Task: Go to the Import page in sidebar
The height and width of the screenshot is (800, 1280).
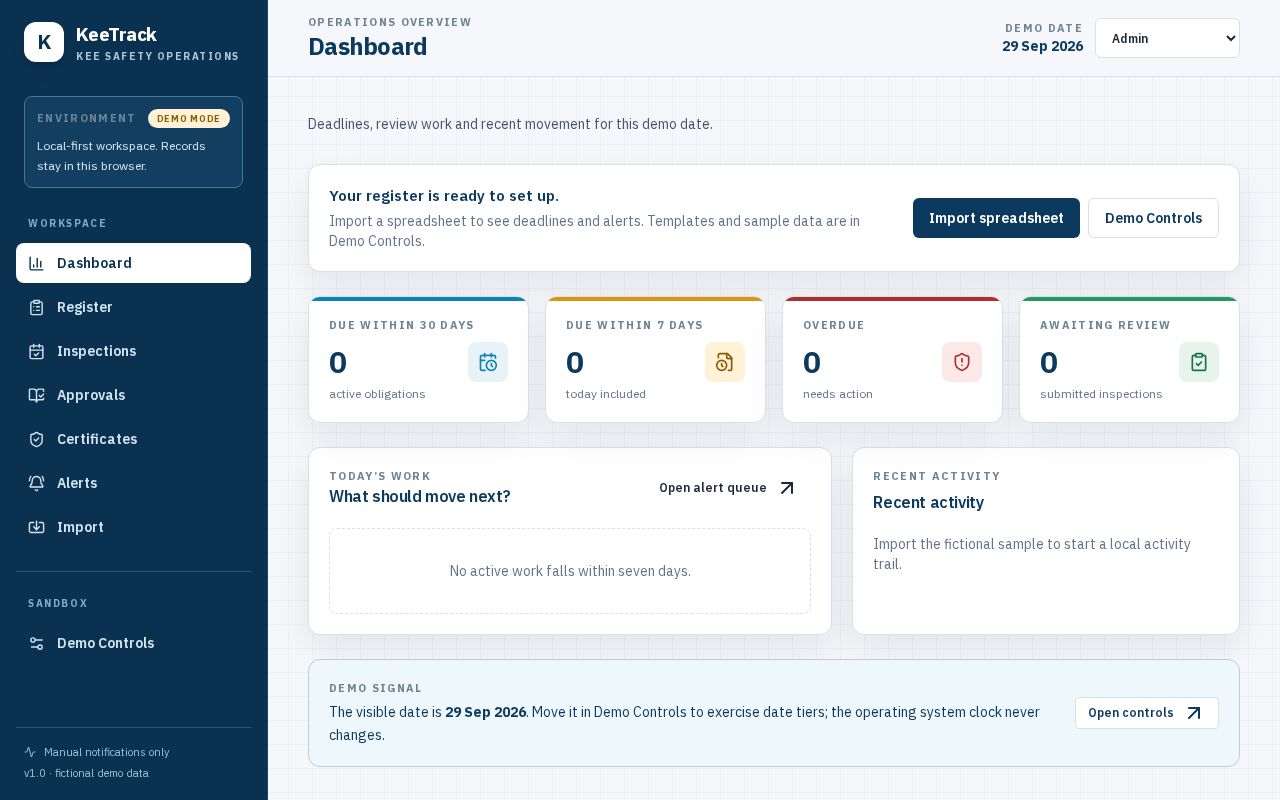Action: tap(133, 527)
